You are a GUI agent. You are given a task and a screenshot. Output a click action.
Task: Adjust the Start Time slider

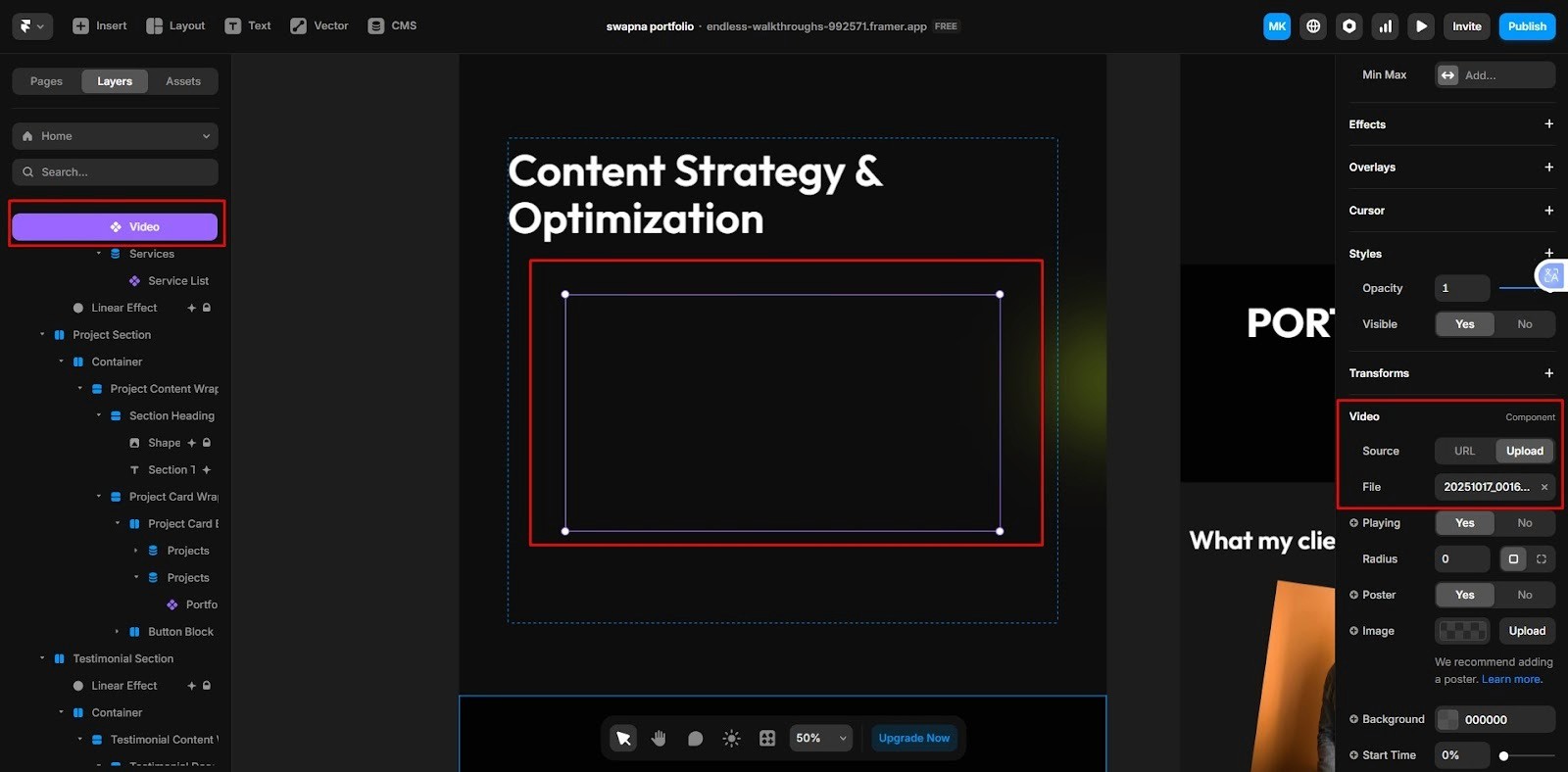1527,755
